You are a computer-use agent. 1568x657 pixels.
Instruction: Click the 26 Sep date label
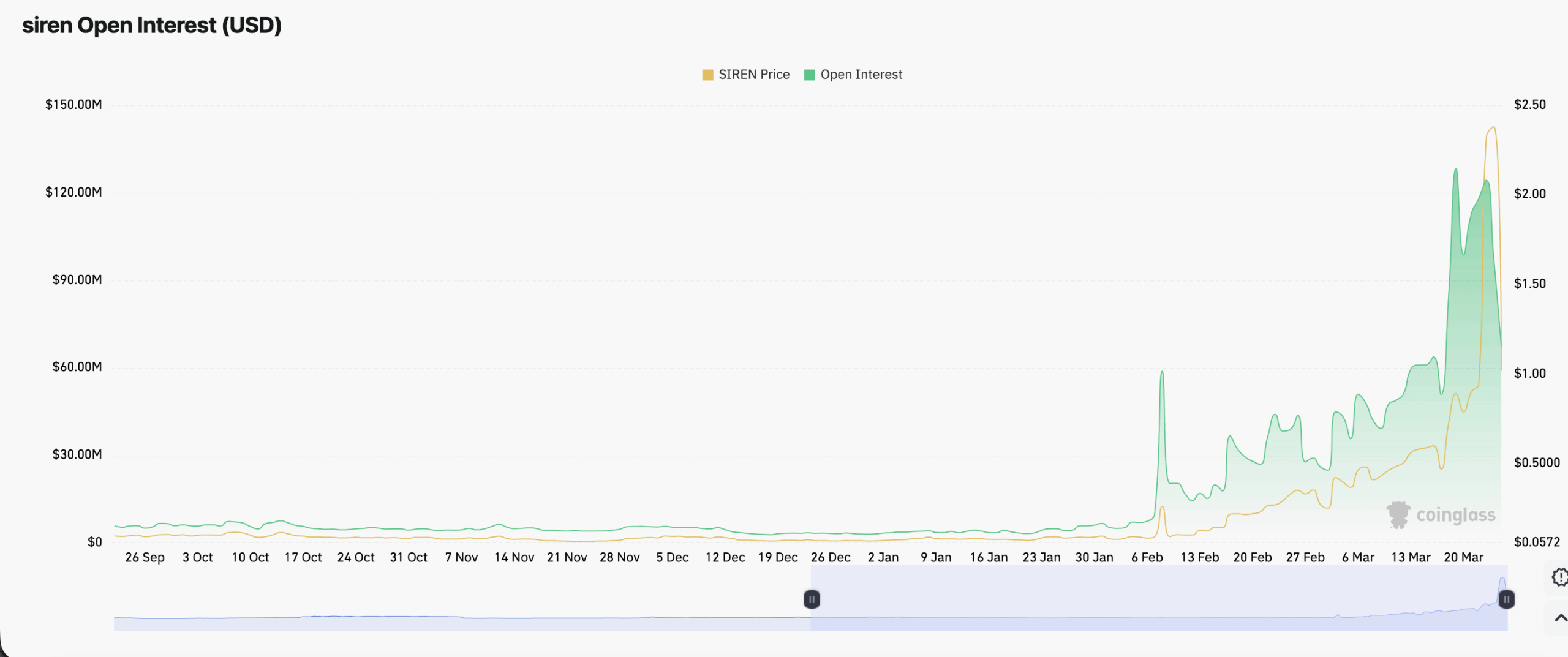click(145, 558)
